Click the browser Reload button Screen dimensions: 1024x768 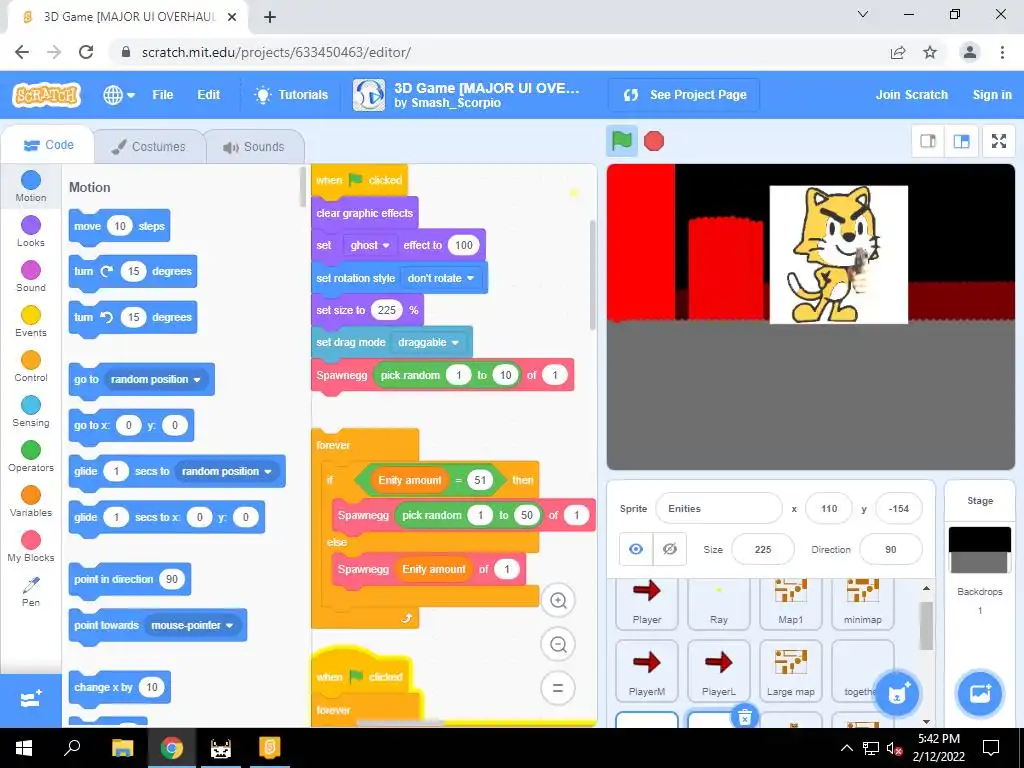pos(86,52)
